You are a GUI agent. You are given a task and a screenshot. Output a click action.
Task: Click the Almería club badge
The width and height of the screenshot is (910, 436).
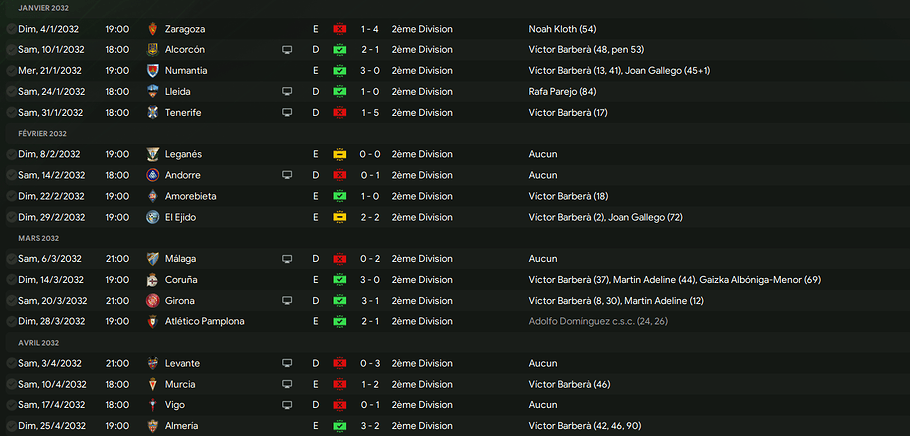pos(152,426)
